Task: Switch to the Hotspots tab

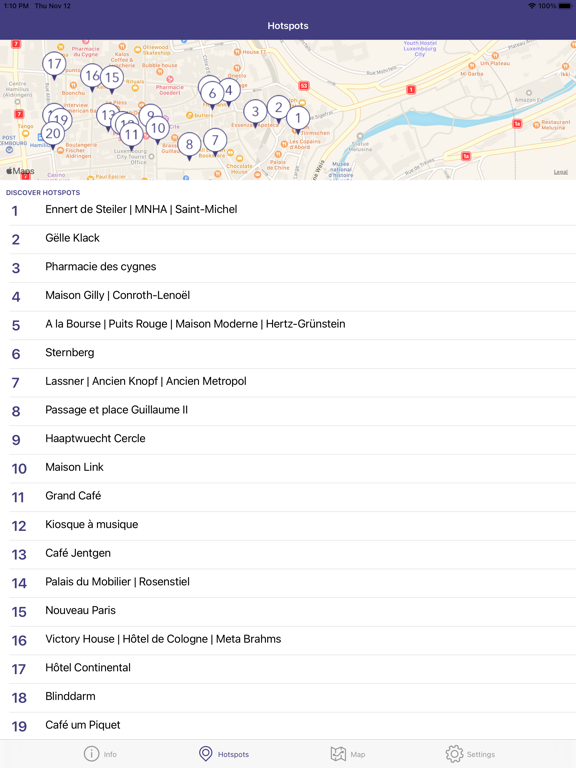Action: click(x=224, y=754)
